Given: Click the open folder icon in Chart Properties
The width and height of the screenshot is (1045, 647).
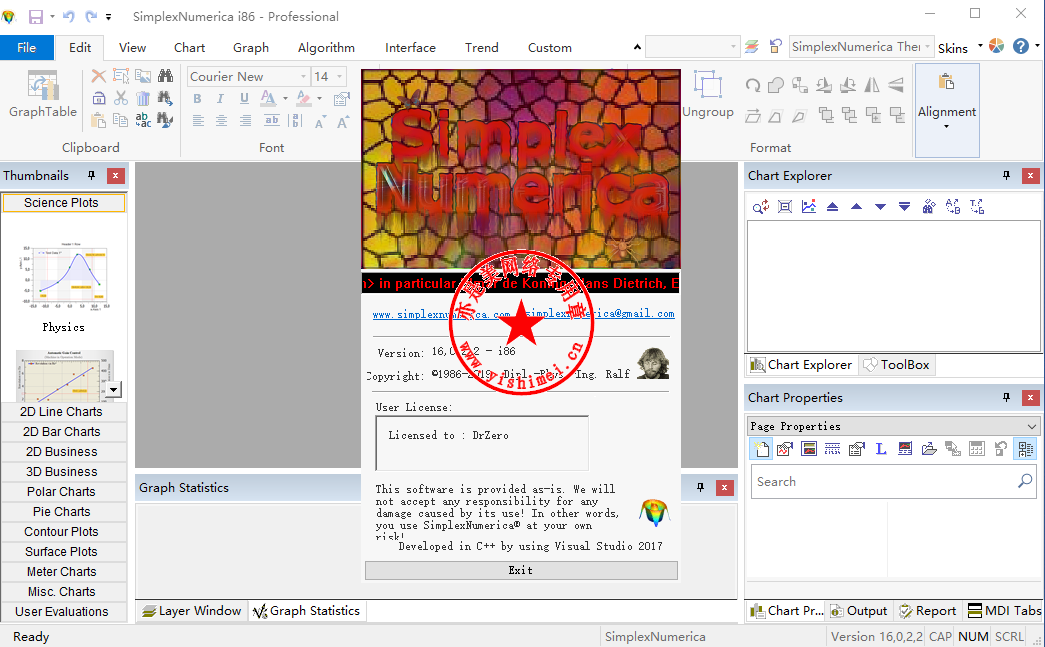Looking at the screenshot, I should (x=928, y=448).
